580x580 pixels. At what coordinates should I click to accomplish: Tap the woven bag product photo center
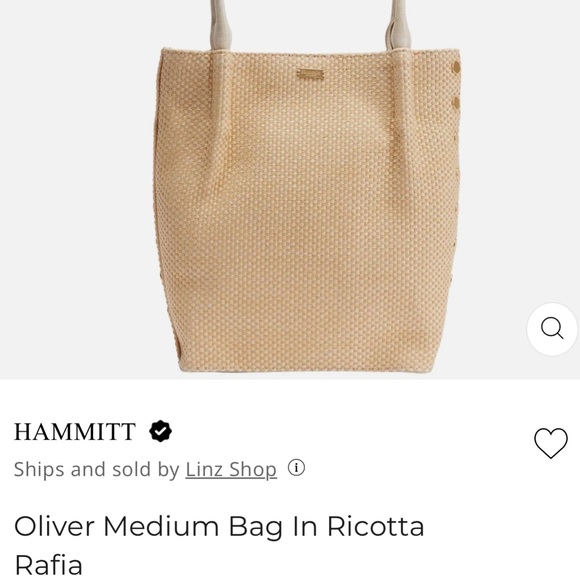click(x=307, y=210)
